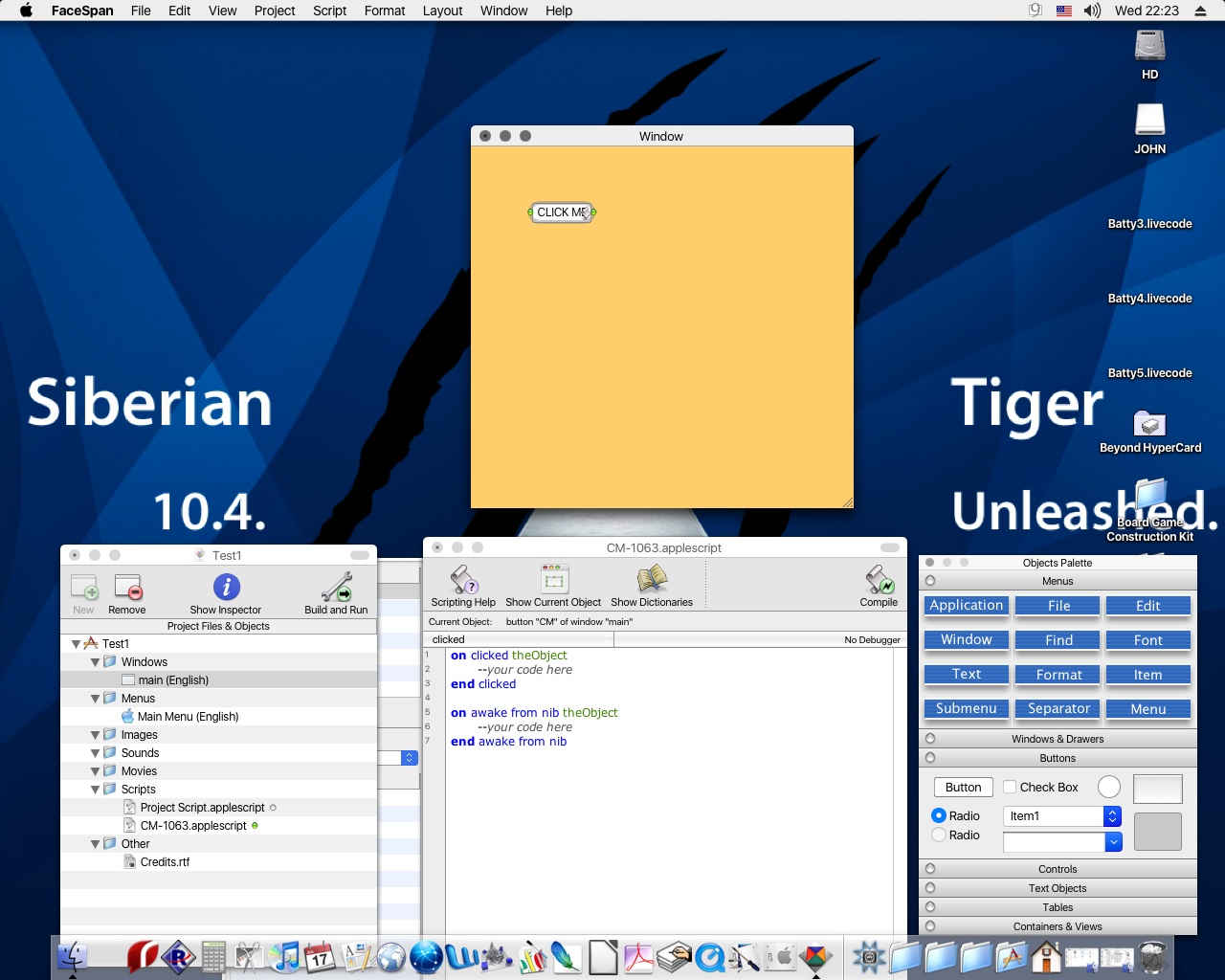Click the New icon in Test1 toolbar

84,587
